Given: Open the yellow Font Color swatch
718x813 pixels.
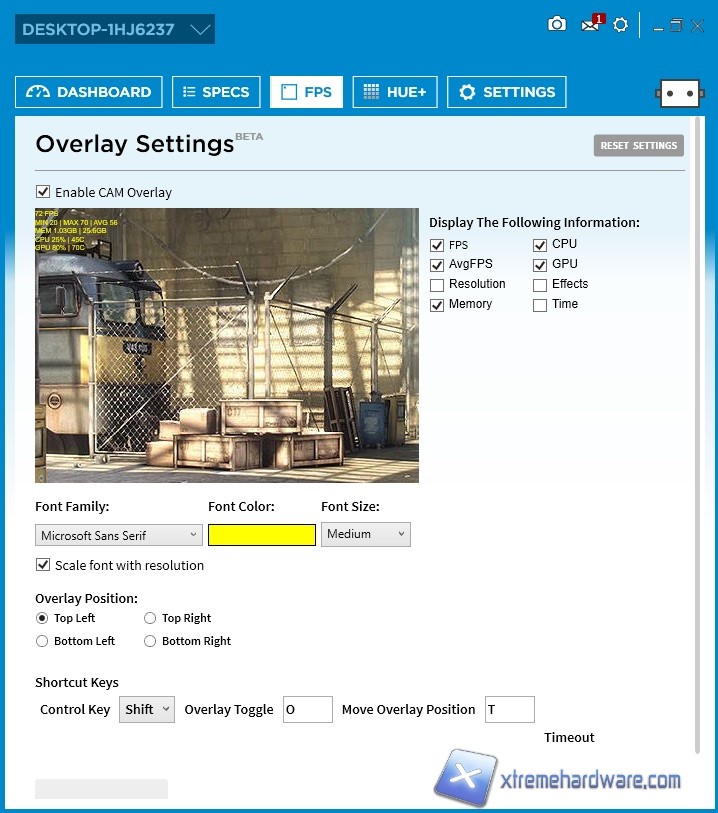Looking at the screenshot, I should pos(262,535).
